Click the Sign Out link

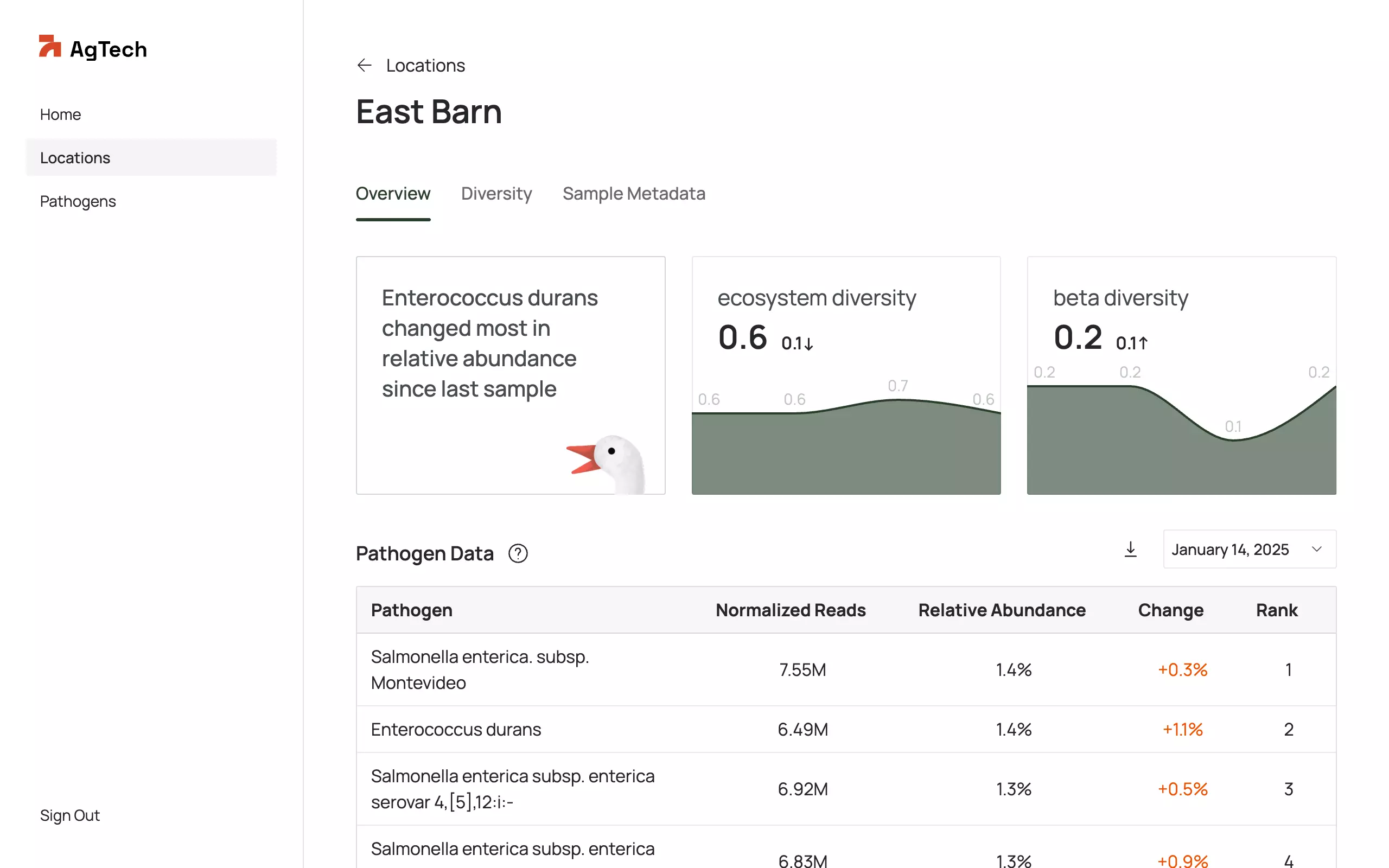[70, 815]
